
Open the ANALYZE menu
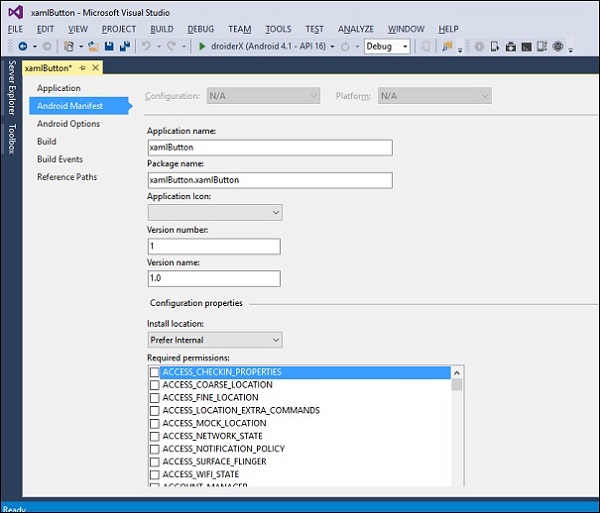pos(355,29)
